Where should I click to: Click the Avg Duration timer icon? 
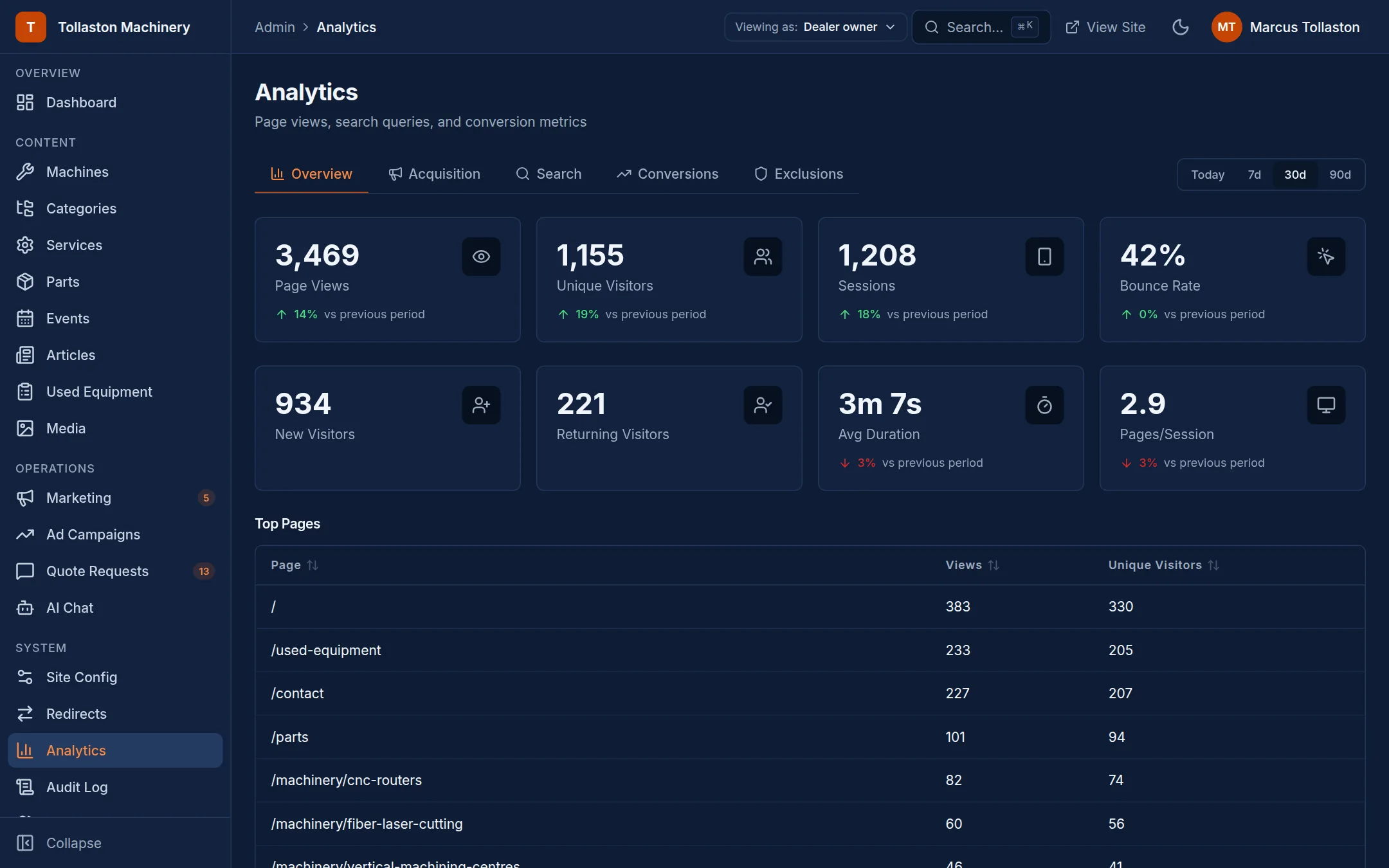1044,405
